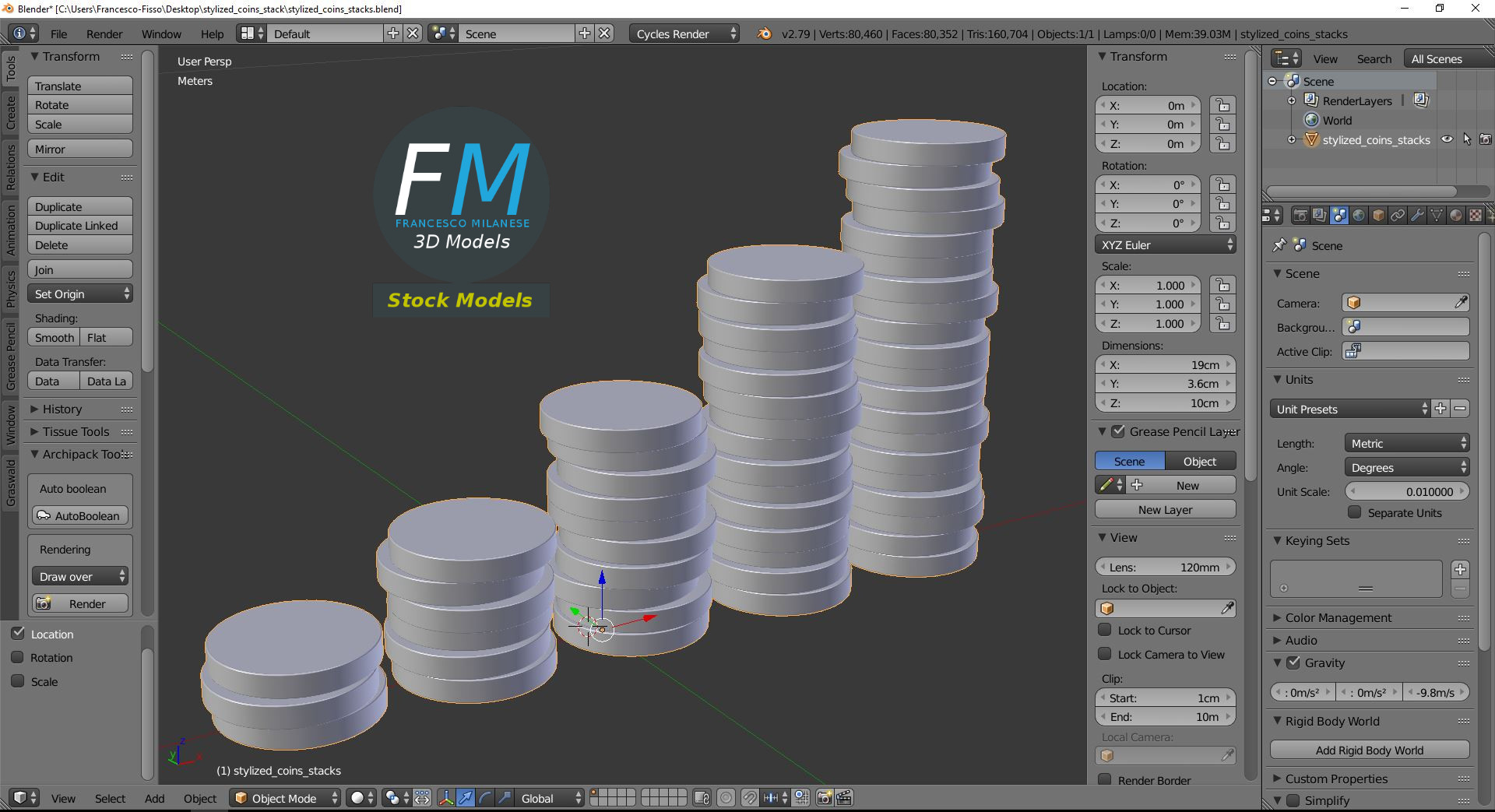1495x812 pixels.
Task: Adjust the Unit Scale 0.010000 slider field
Action: (1407, 491)
